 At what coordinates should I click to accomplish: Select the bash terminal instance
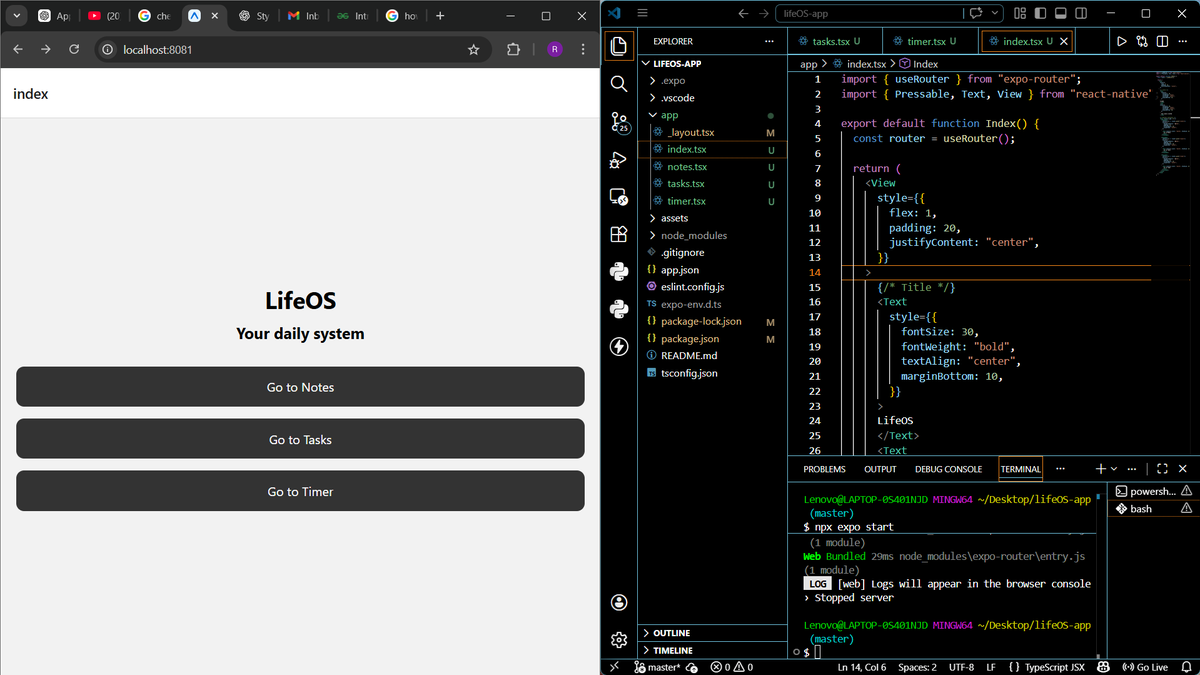pos(1154,508)
